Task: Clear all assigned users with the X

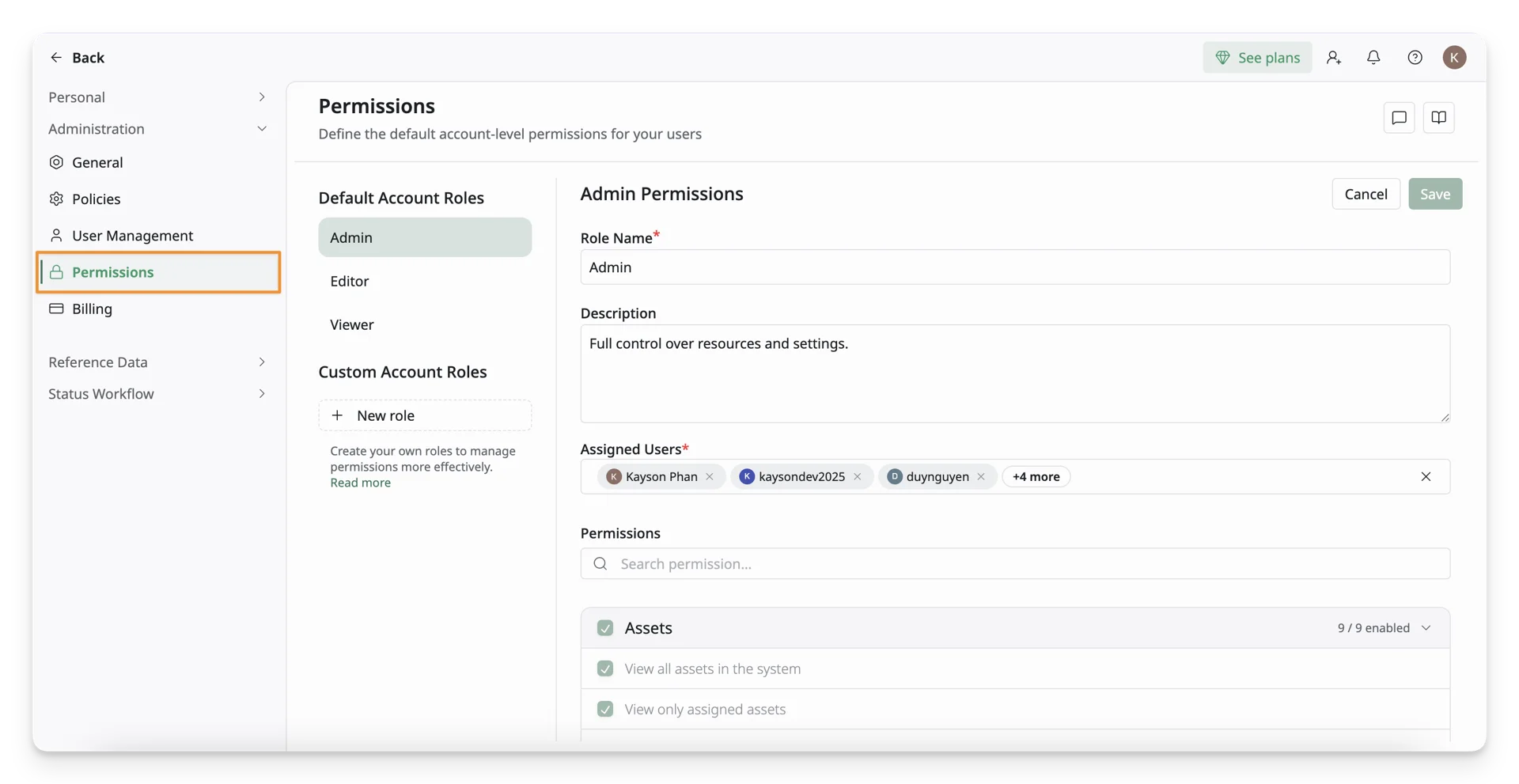Action: [x=1426, y=476]
